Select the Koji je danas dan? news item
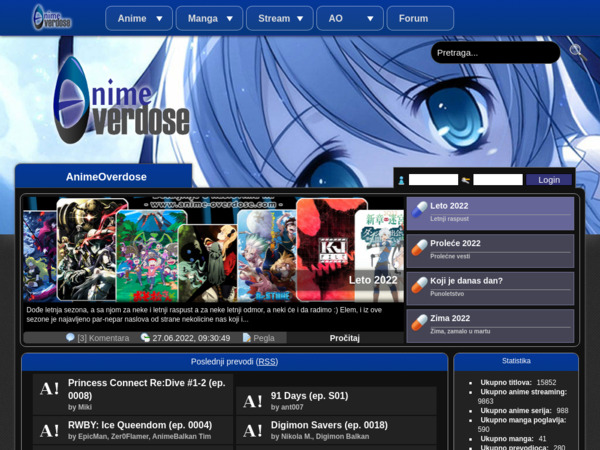Image resolution: width=600 pixels, height=450 pixels. click(490, 289)
